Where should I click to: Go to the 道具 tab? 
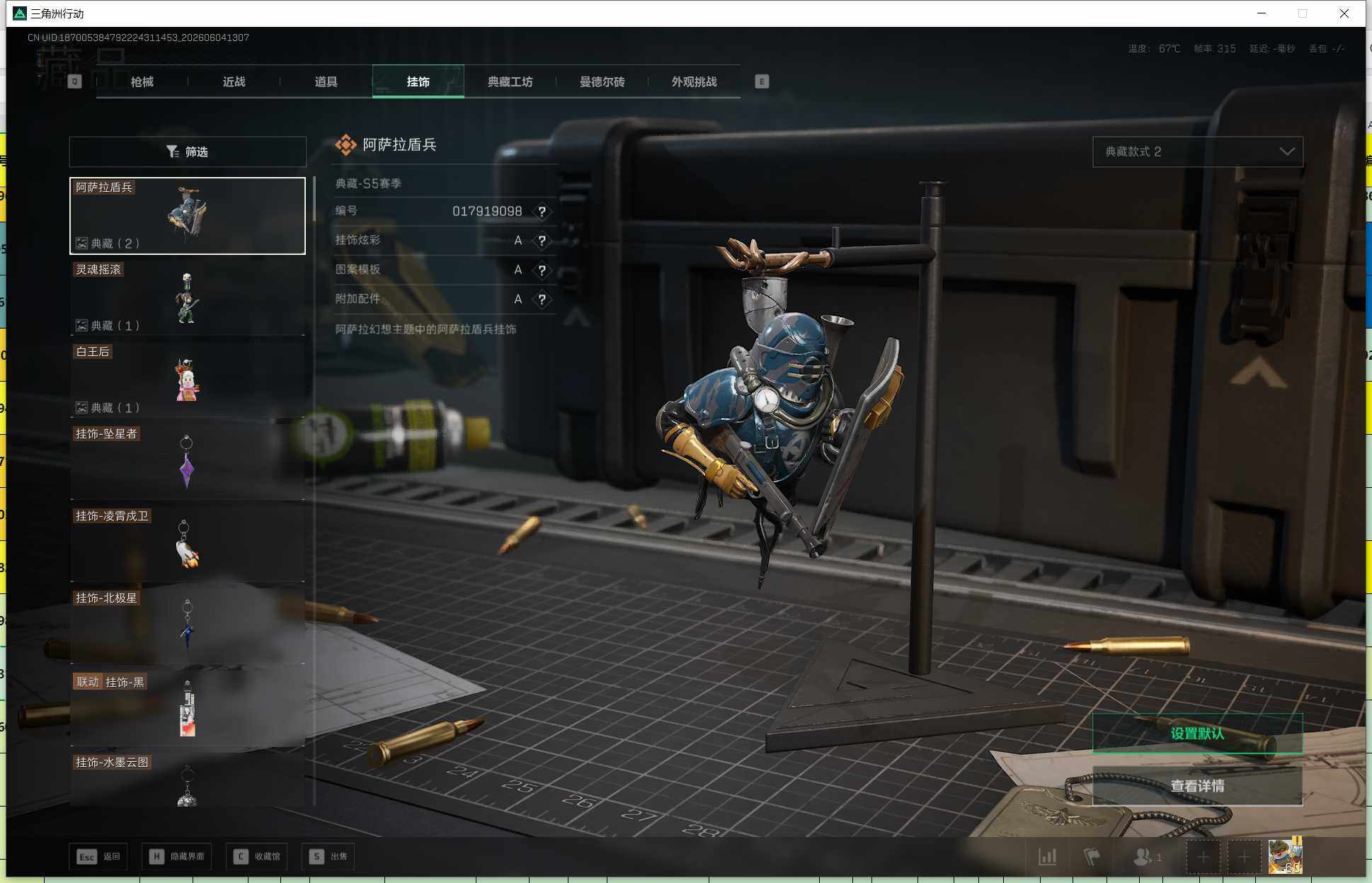click(x=326, y=81)
